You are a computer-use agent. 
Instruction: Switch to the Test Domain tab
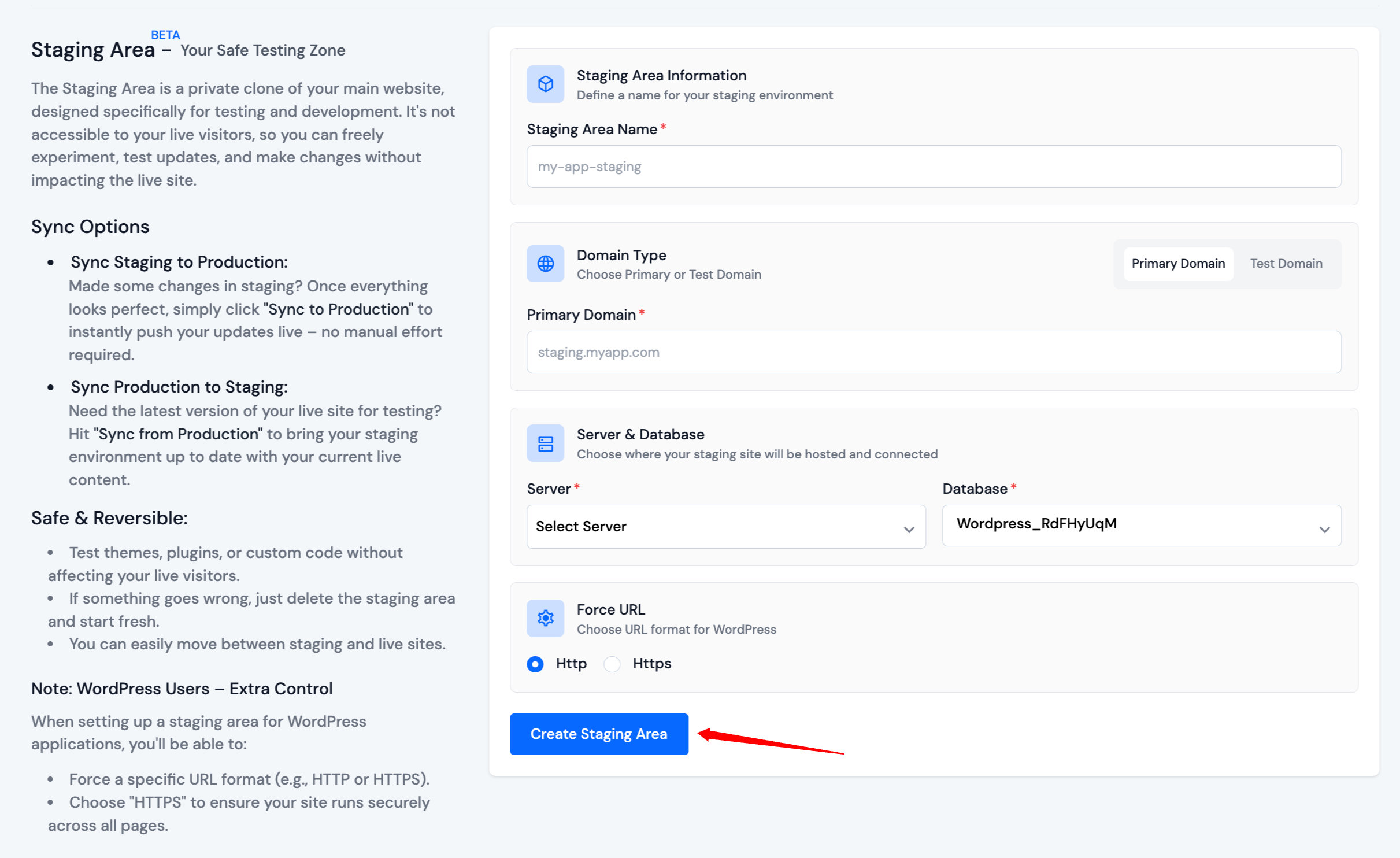click(1286, 264)
